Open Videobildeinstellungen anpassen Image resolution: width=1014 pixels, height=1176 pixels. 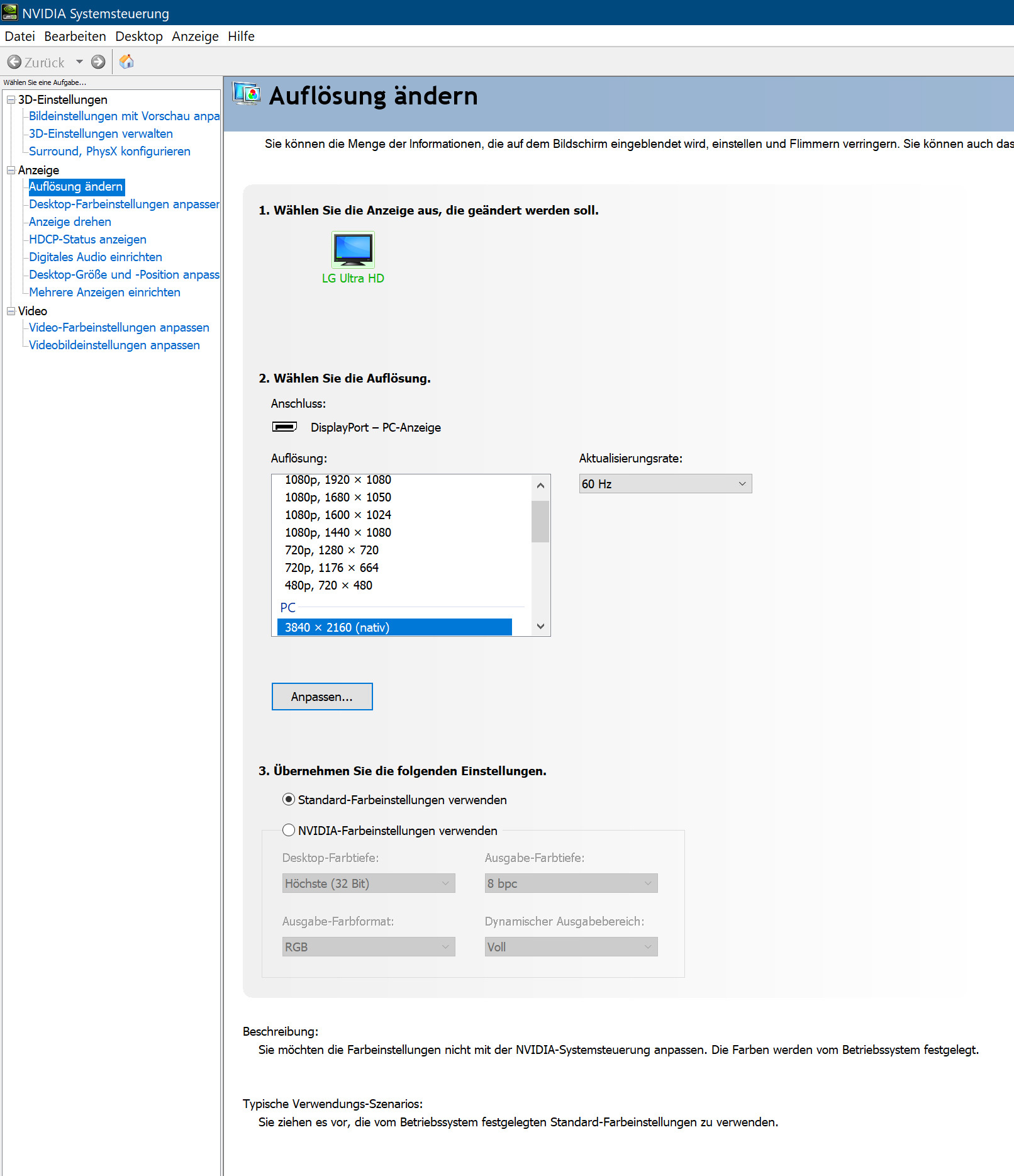pos(114,345)
